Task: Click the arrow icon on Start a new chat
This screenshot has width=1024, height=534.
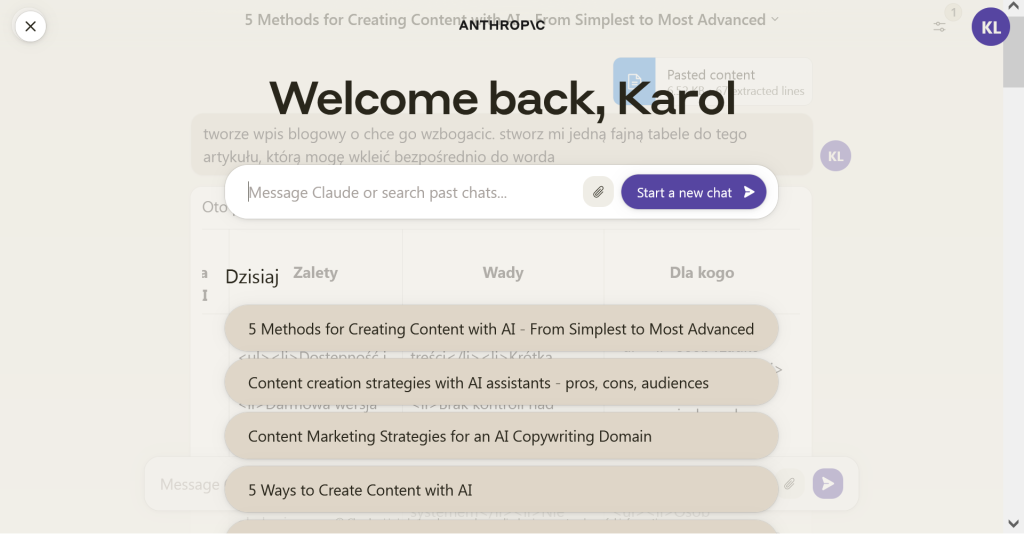Action: [x=749, y=192]
